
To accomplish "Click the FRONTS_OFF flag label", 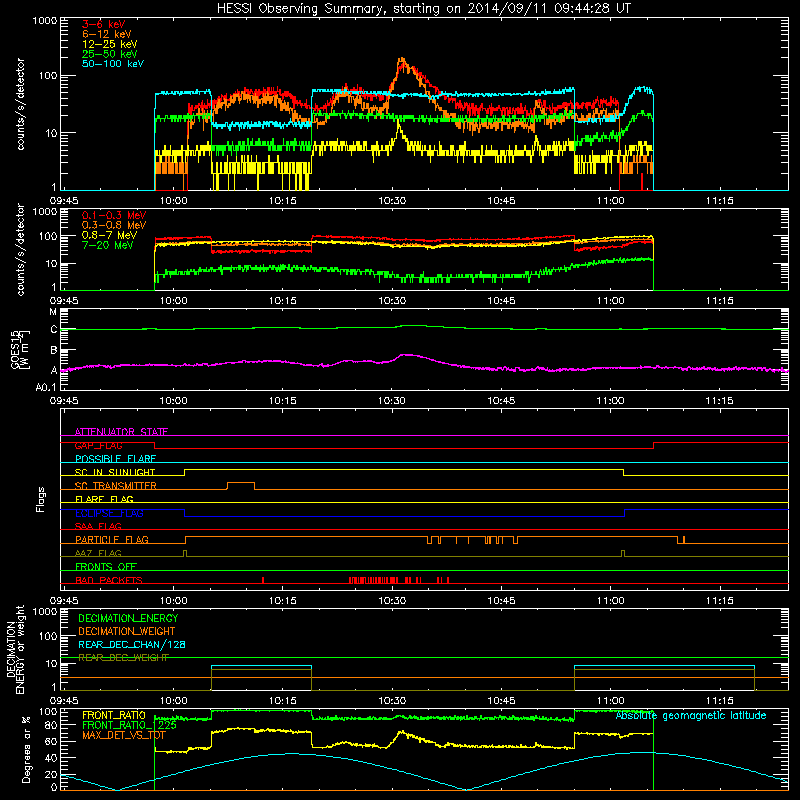I will pyautogui.click(x=106, y=567).
